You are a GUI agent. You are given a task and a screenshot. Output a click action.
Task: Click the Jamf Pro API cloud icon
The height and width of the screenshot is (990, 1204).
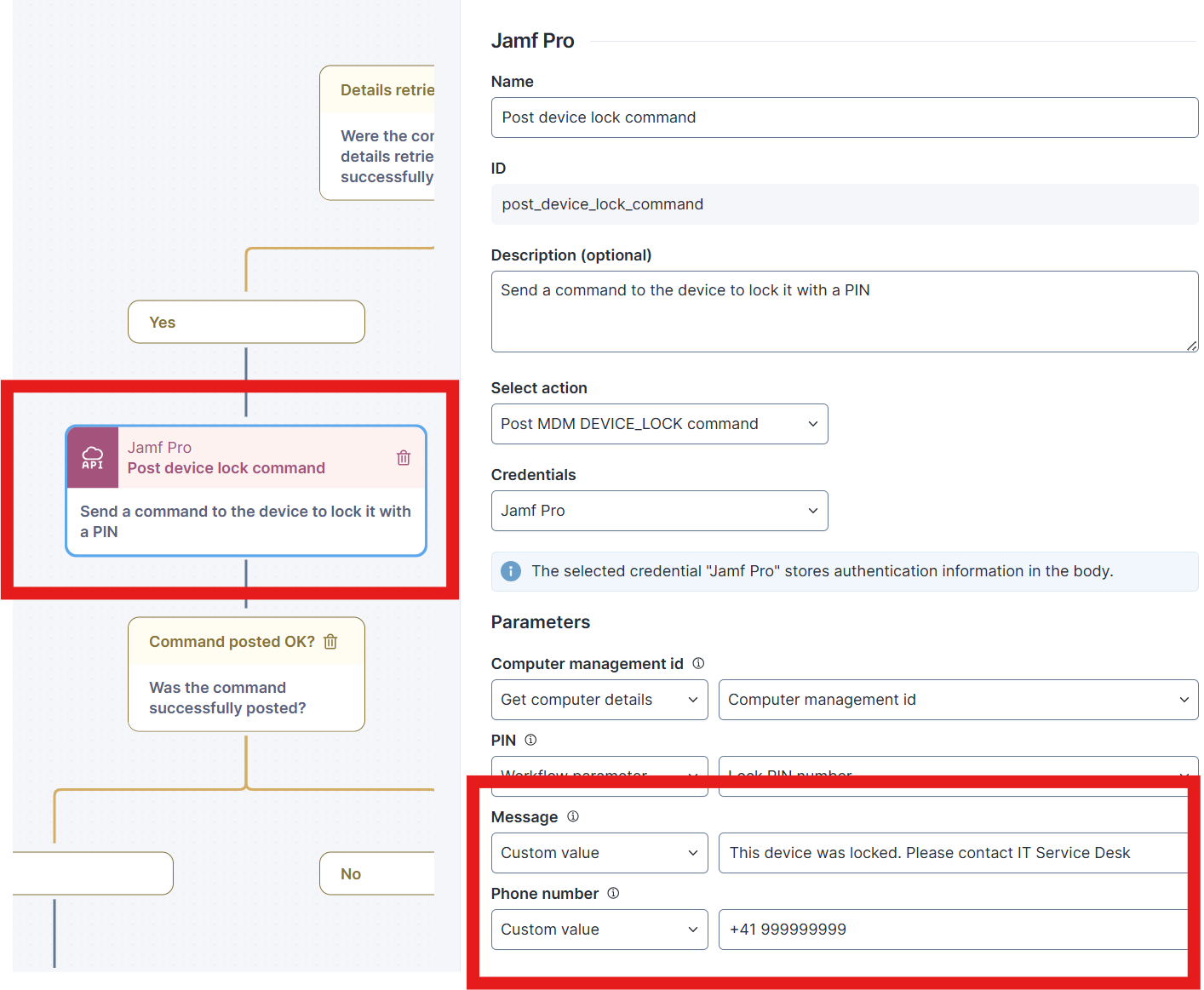(93, 458)
